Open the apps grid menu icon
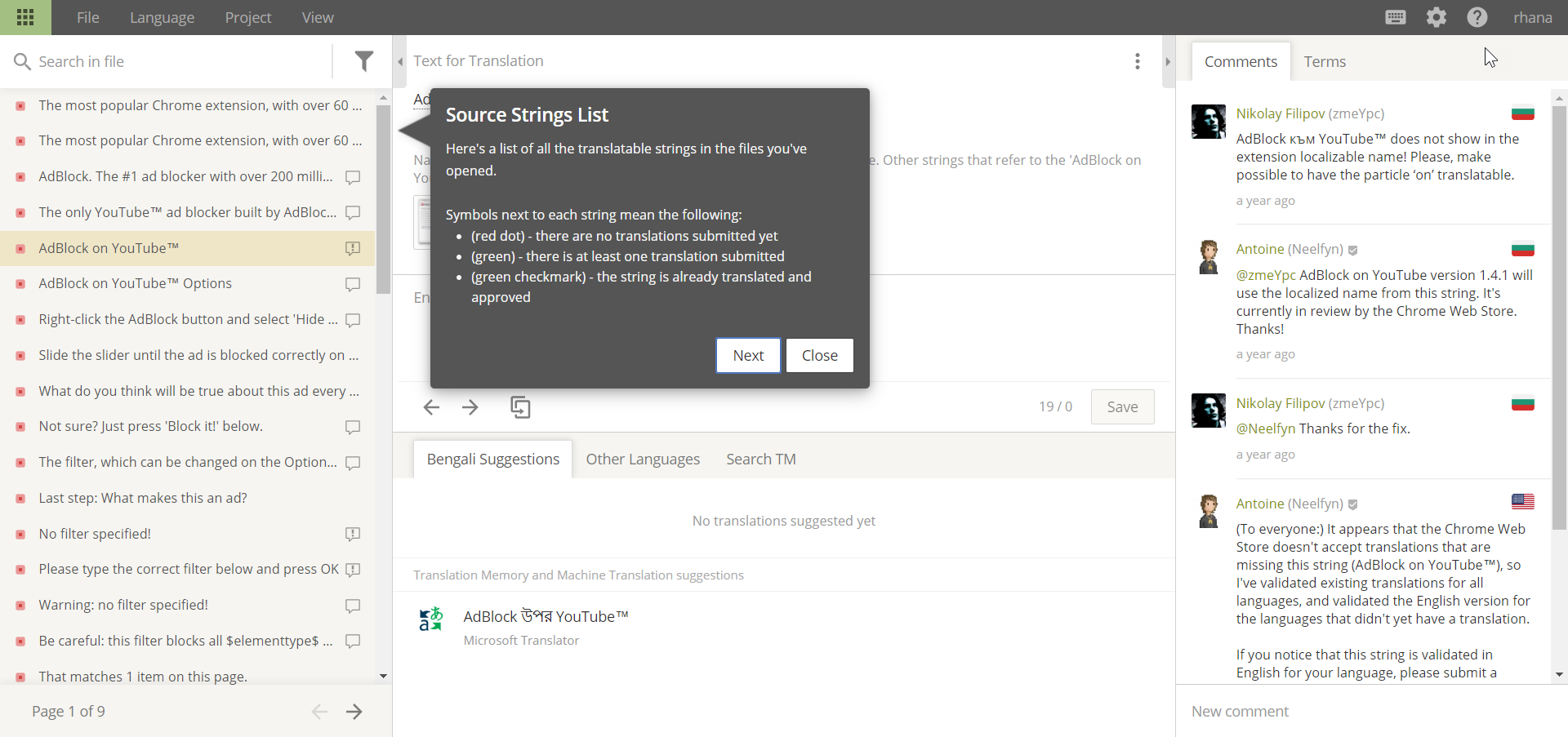This screenshot has width=1568, height=737. pos(25,17)
